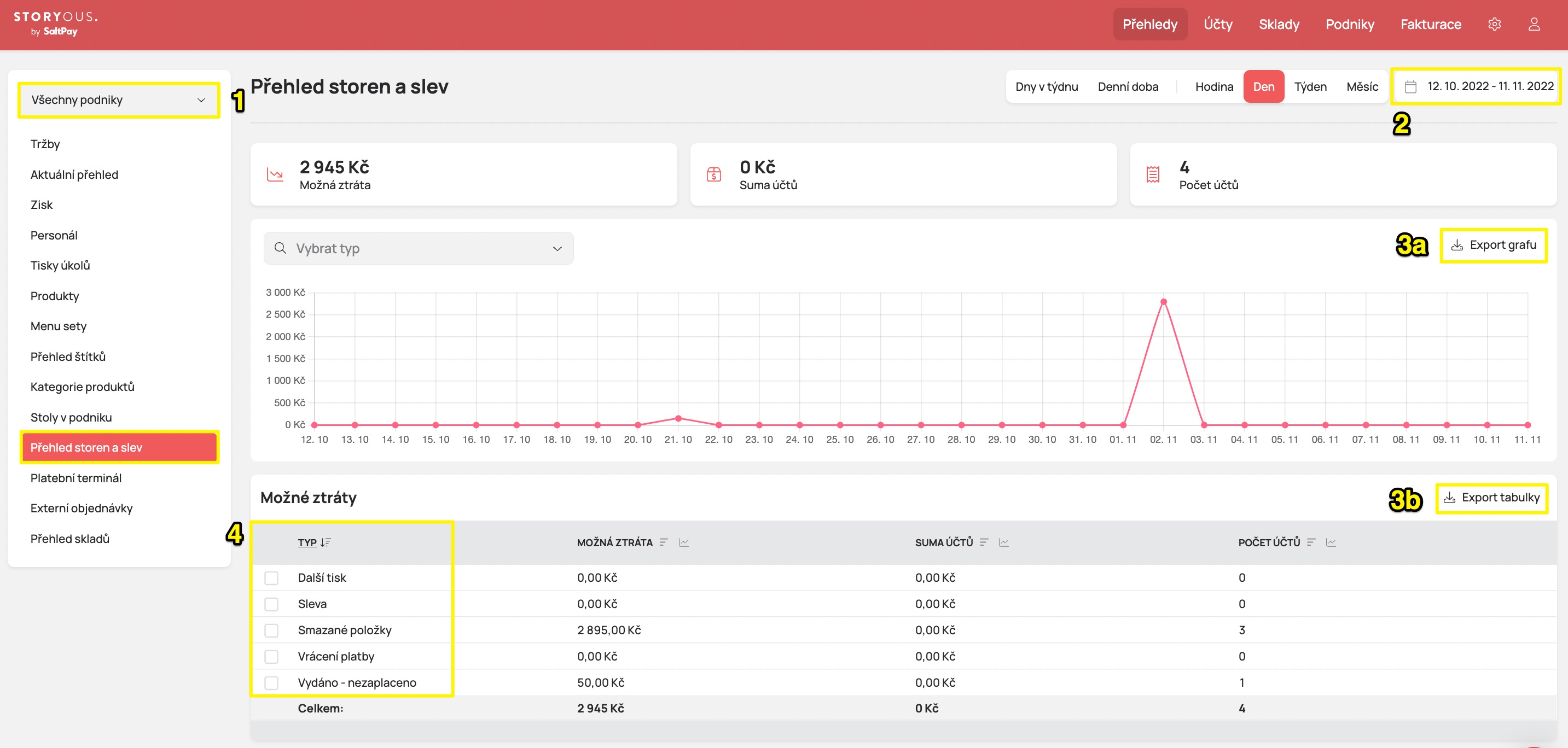Screen dimensions: 1568x748
Task: Click the Možná ztráta chart icon
Action: tap(275, 174)
